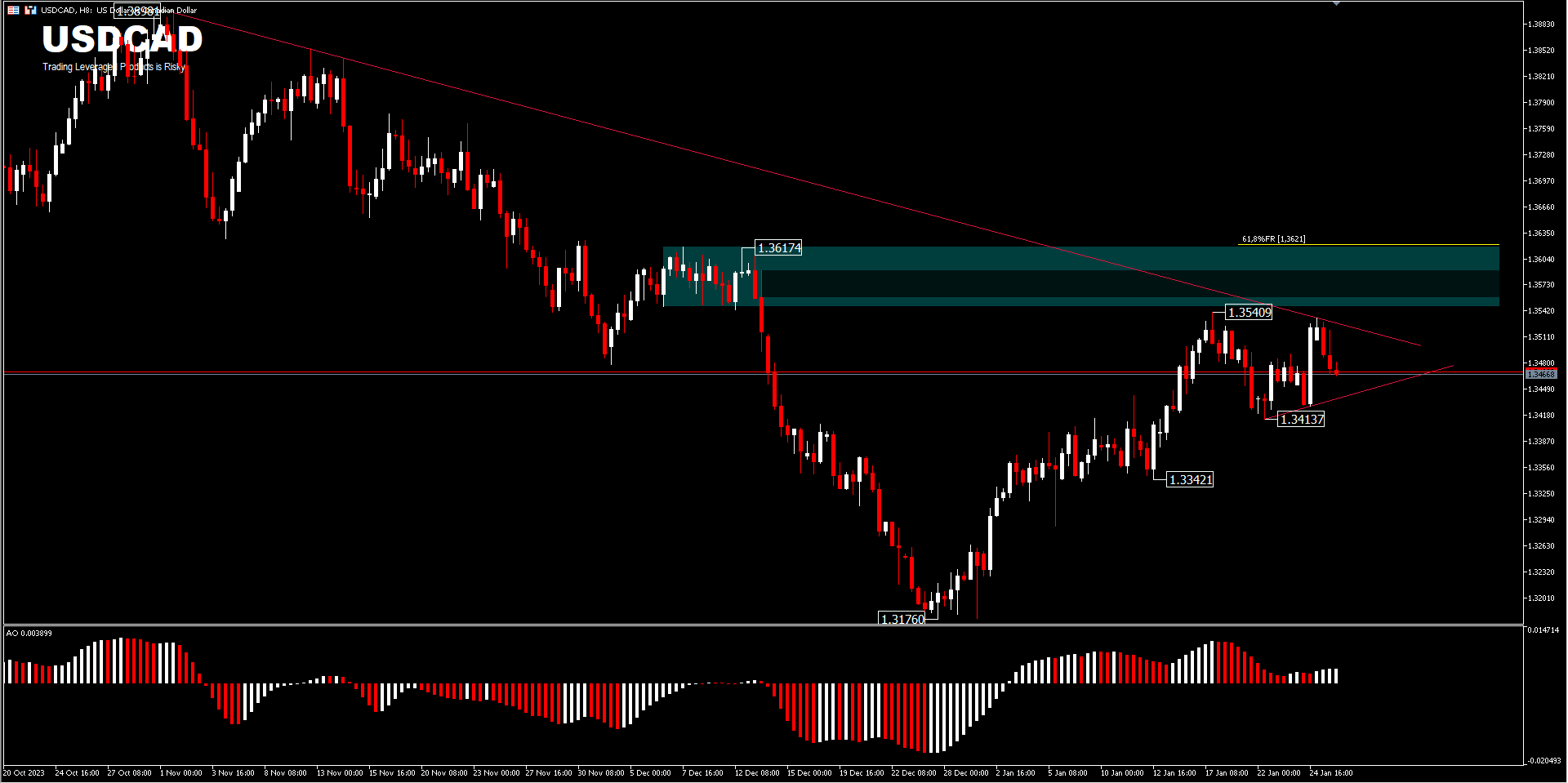The image size is (1568, 783).
Task: Click the AO indicator label
Action: tap(29, 634)
